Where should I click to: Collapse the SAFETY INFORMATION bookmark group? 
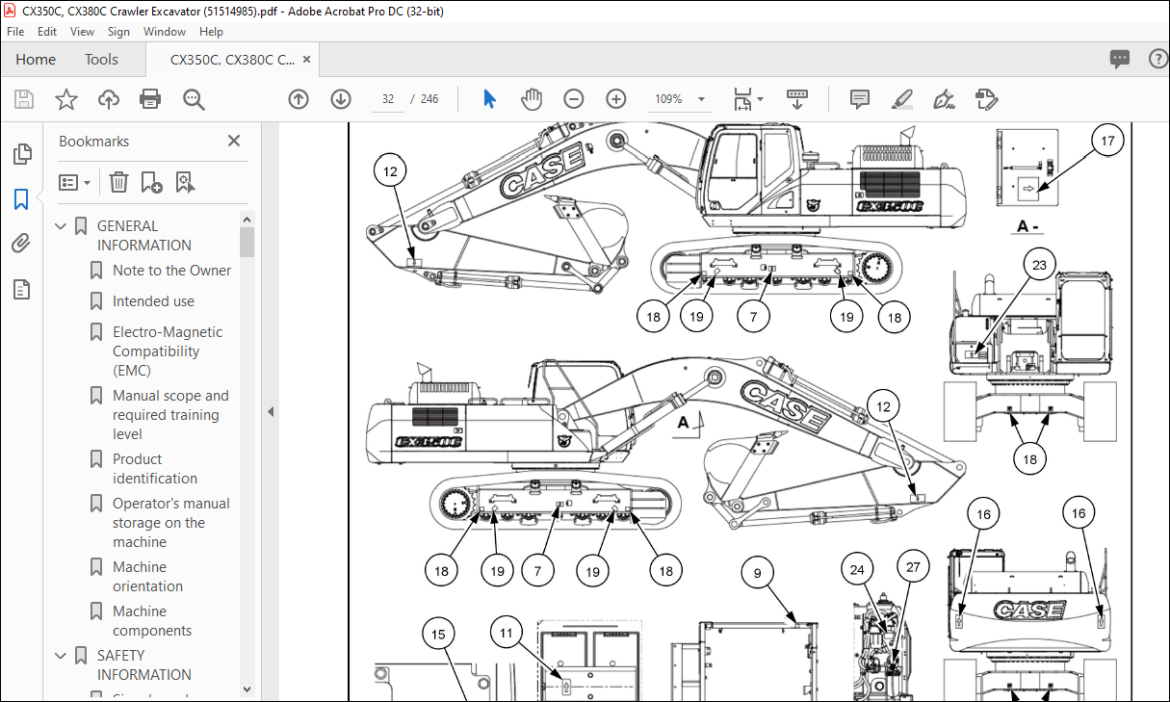[61, 656]
